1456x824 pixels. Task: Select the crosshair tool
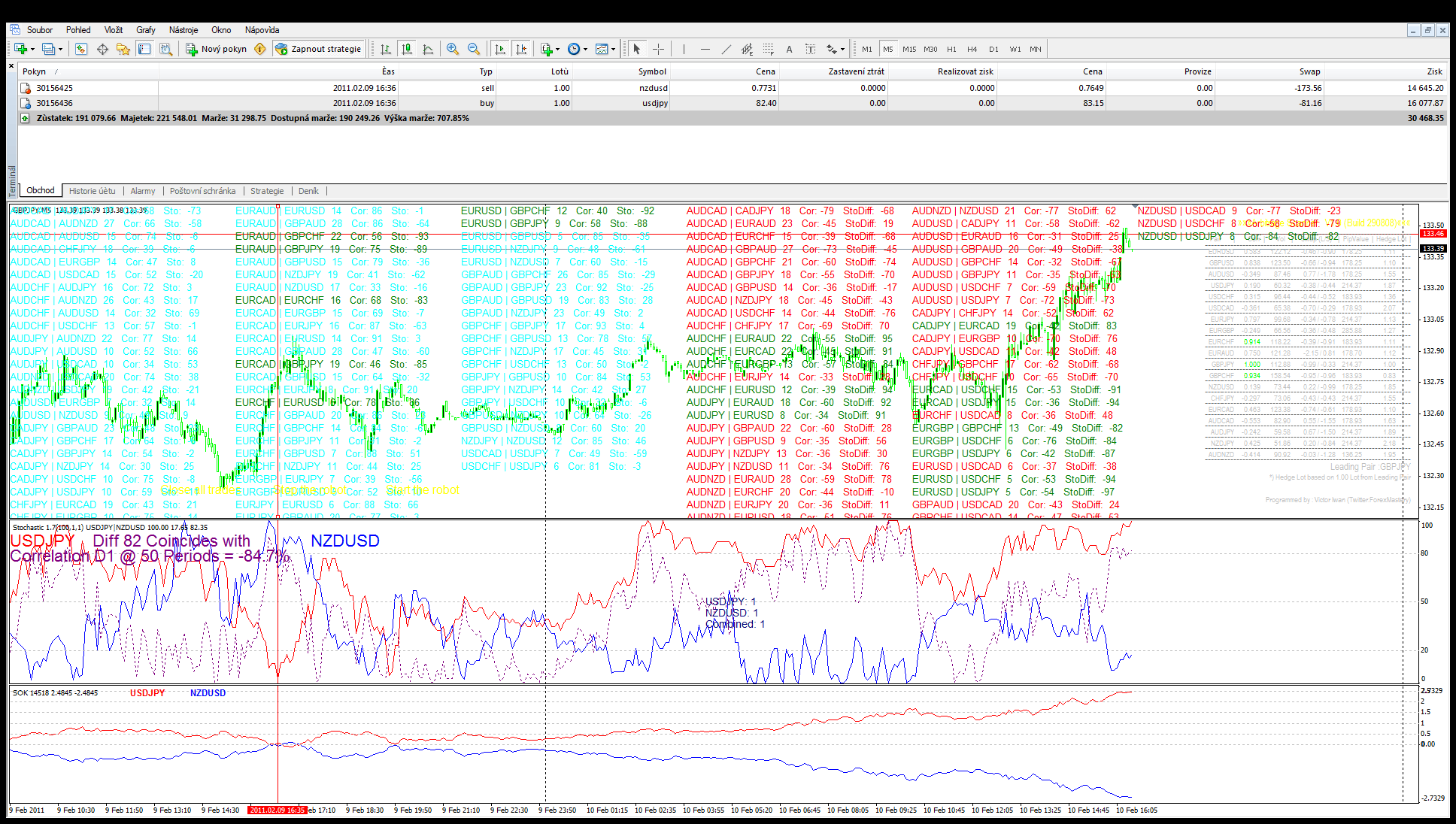pyautogui.click(x=659, y=49)
